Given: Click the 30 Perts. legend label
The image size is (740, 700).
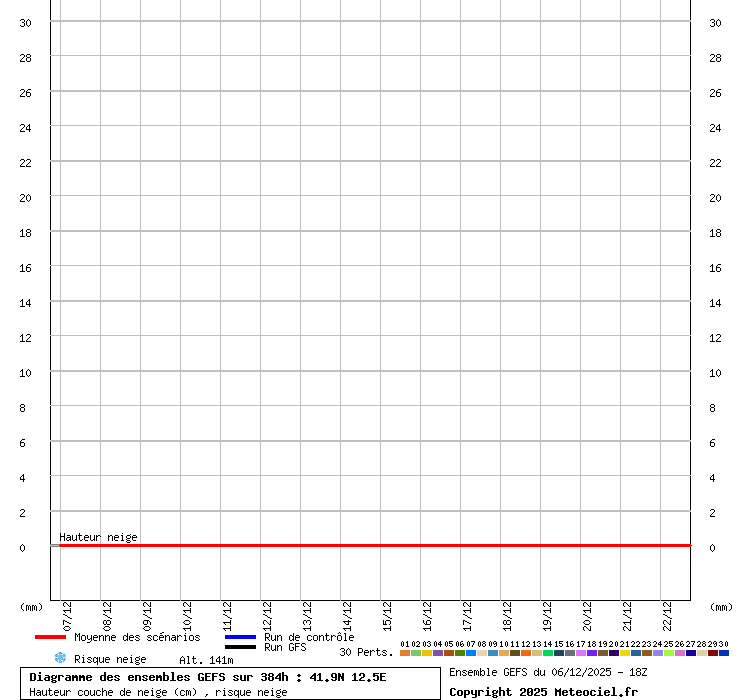Looking at the screenshot, I should tap(366, 652).
